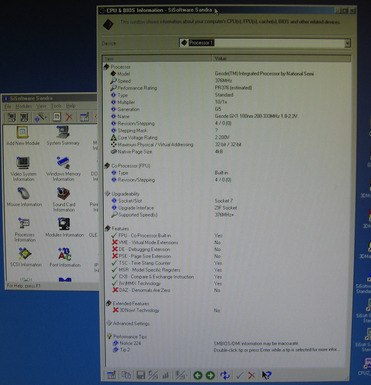The image size is (371, 385).
Task: Open the Modules menu in Sandra
Action: (x=24, y=106)
